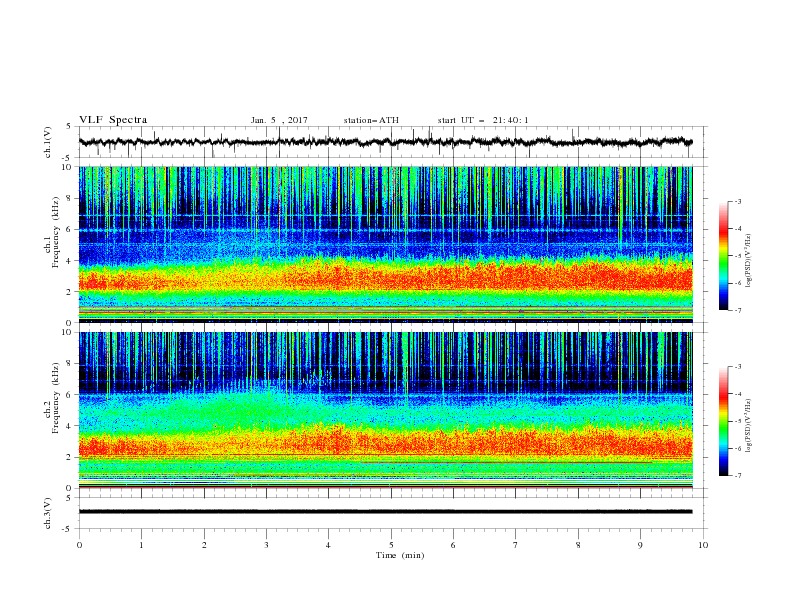Click the "ch.1(V)" axis label
792x612 pixels.
click(x=48, y=142)
